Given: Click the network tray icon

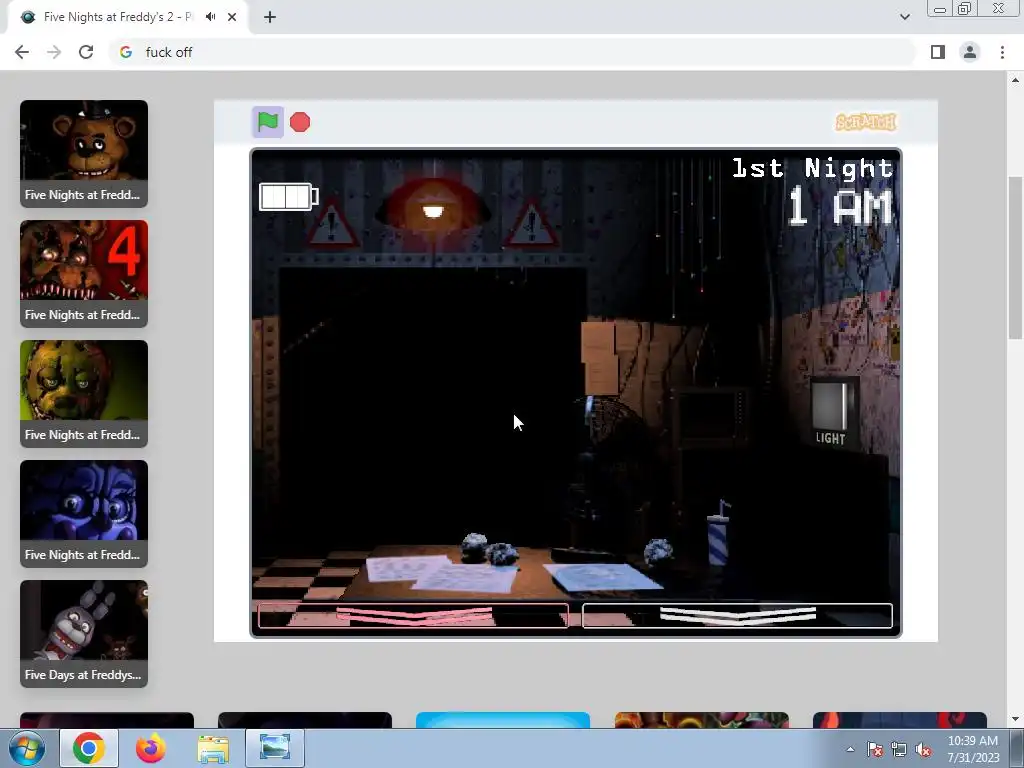Looking at the screenshot, I should pos(899,750).
